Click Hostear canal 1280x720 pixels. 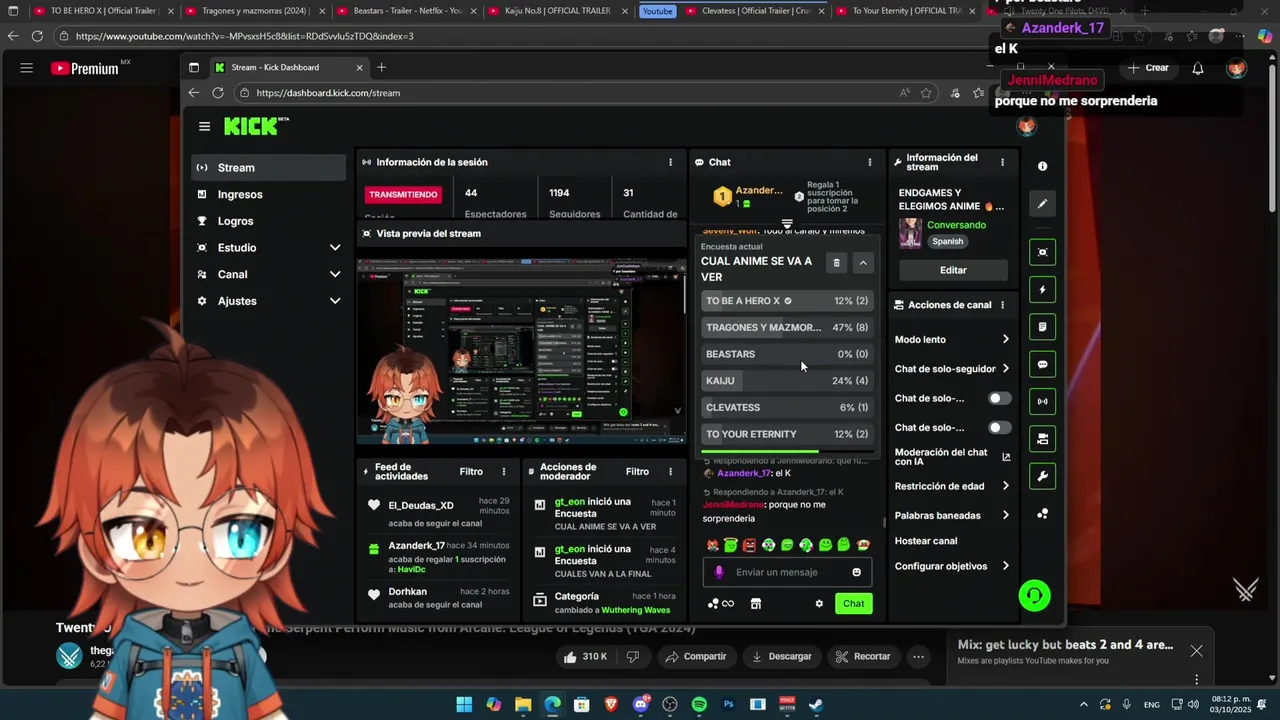click(x=926, y=541)
